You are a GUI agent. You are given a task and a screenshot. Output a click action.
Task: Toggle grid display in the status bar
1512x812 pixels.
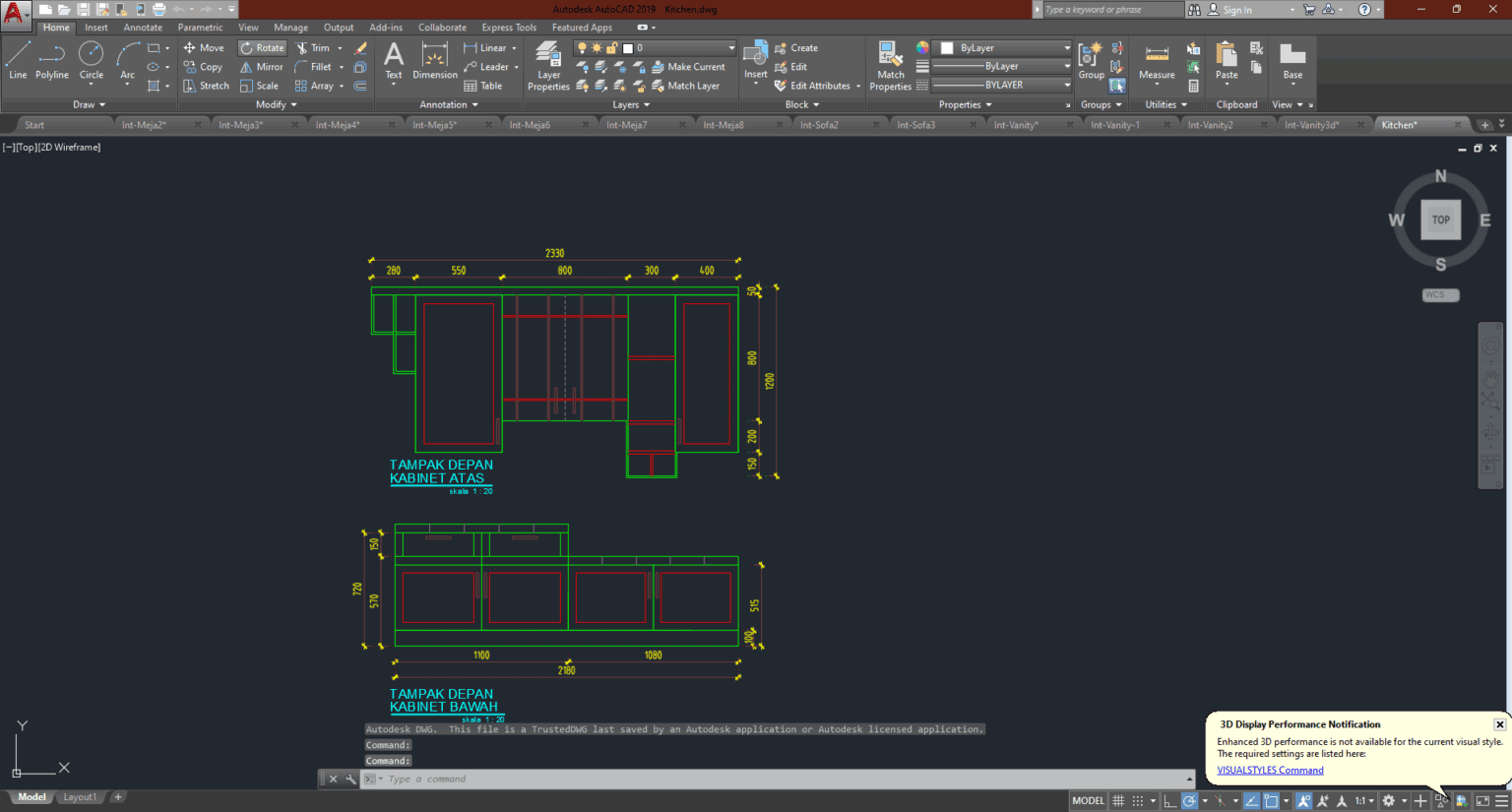[x=1118, y=800]
